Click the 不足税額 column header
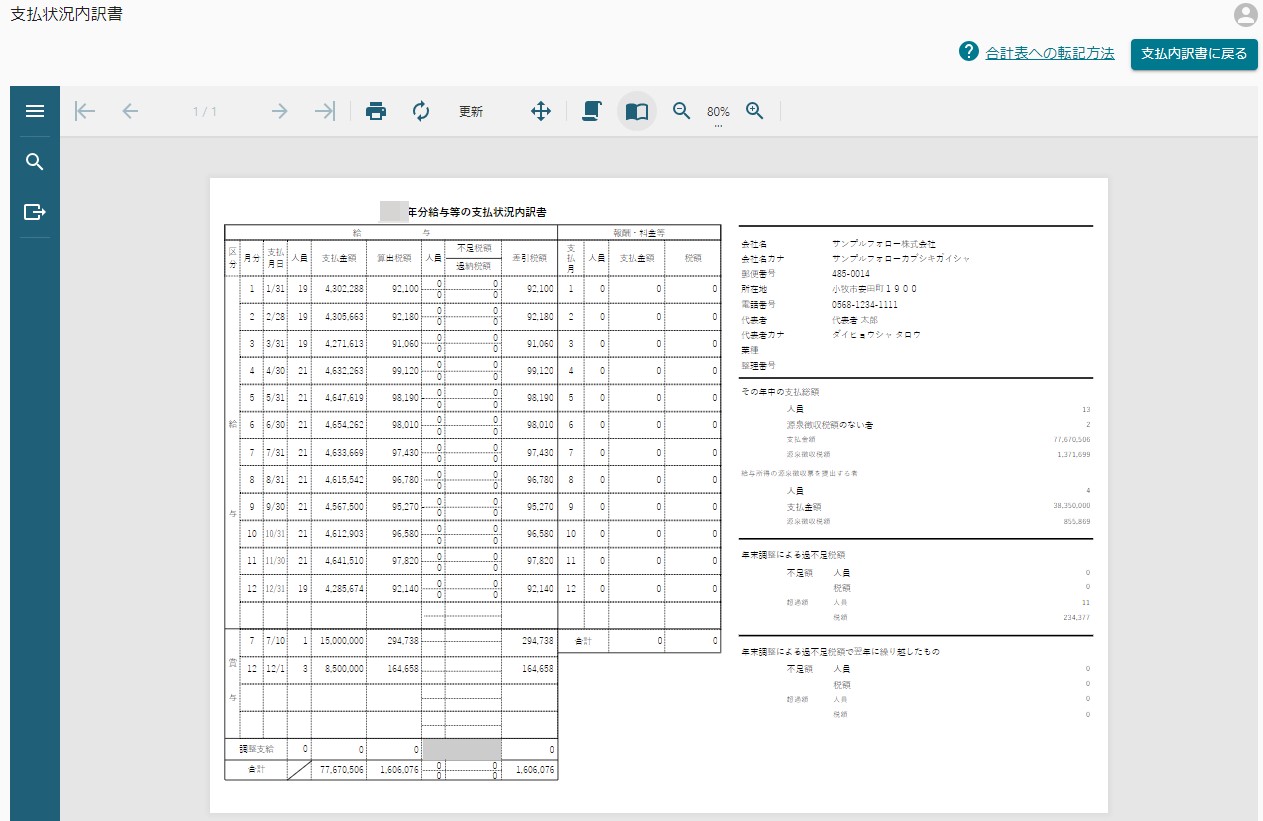This screenshot has height=821, width=1263. pos(472,247)
